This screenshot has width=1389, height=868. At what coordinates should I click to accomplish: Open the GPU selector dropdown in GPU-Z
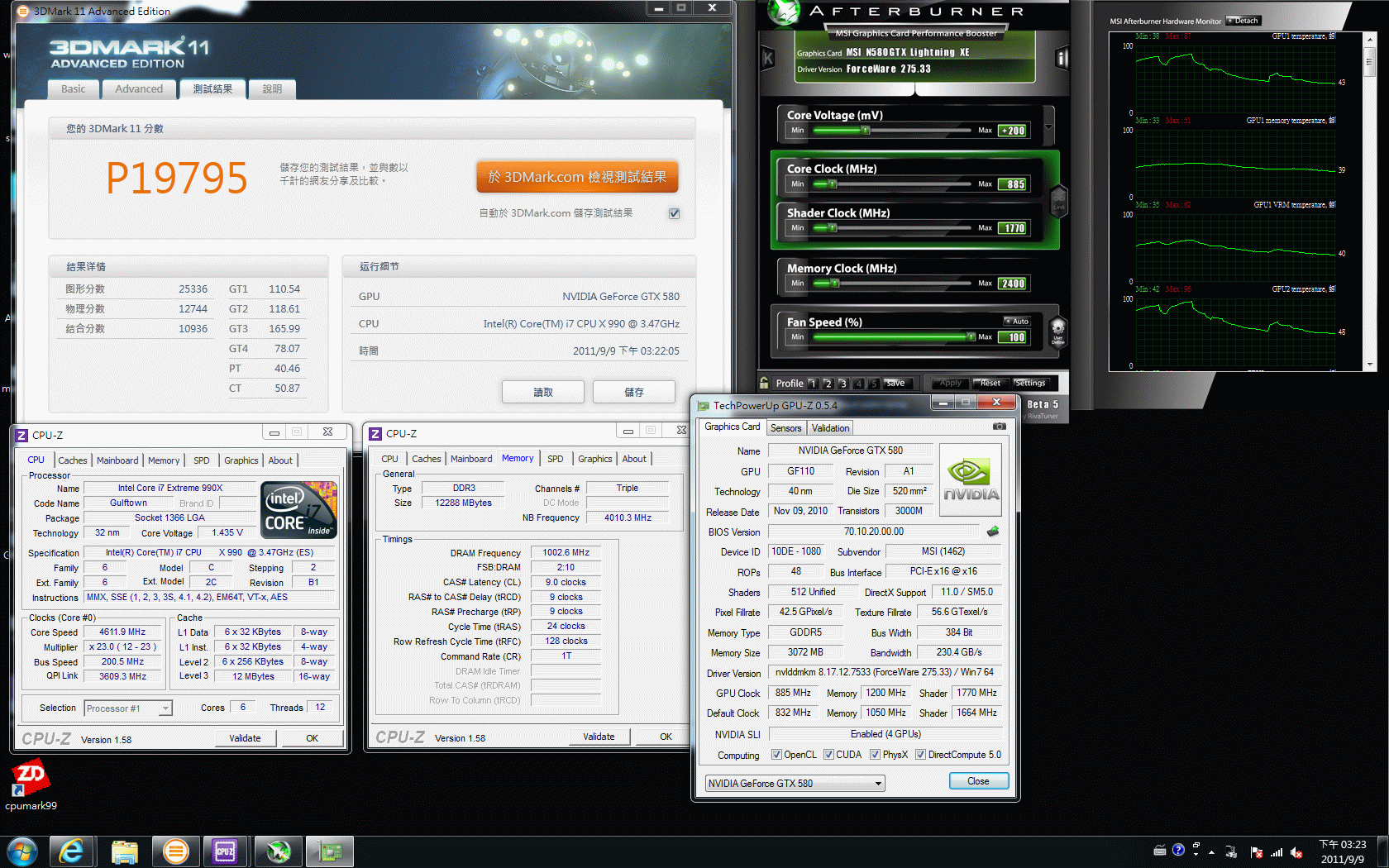795,783
